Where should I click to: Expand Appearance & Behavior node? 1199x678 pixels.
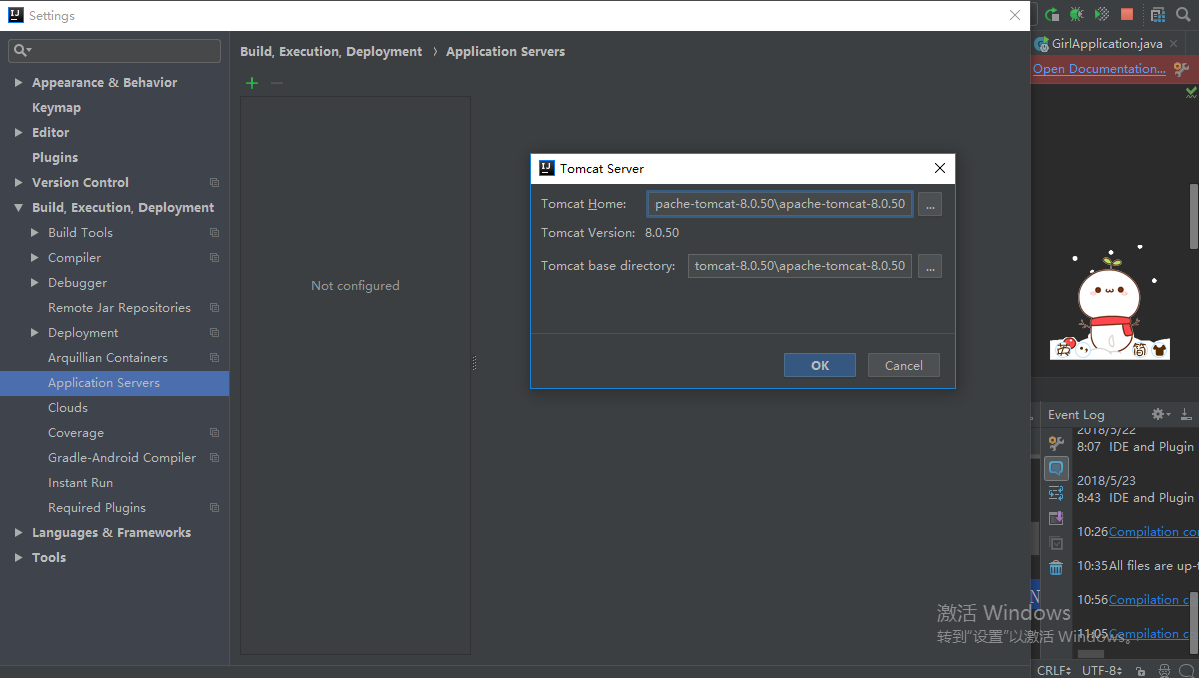click(x=18, y=83)
